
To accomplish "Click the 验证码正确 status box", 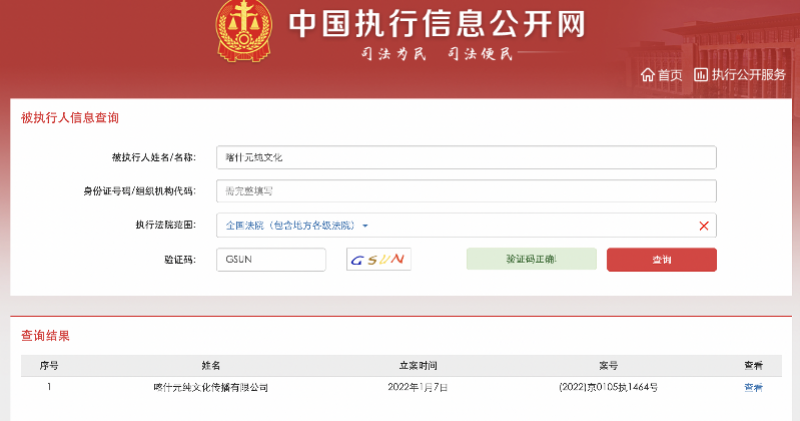I will (x=531, y=259).
